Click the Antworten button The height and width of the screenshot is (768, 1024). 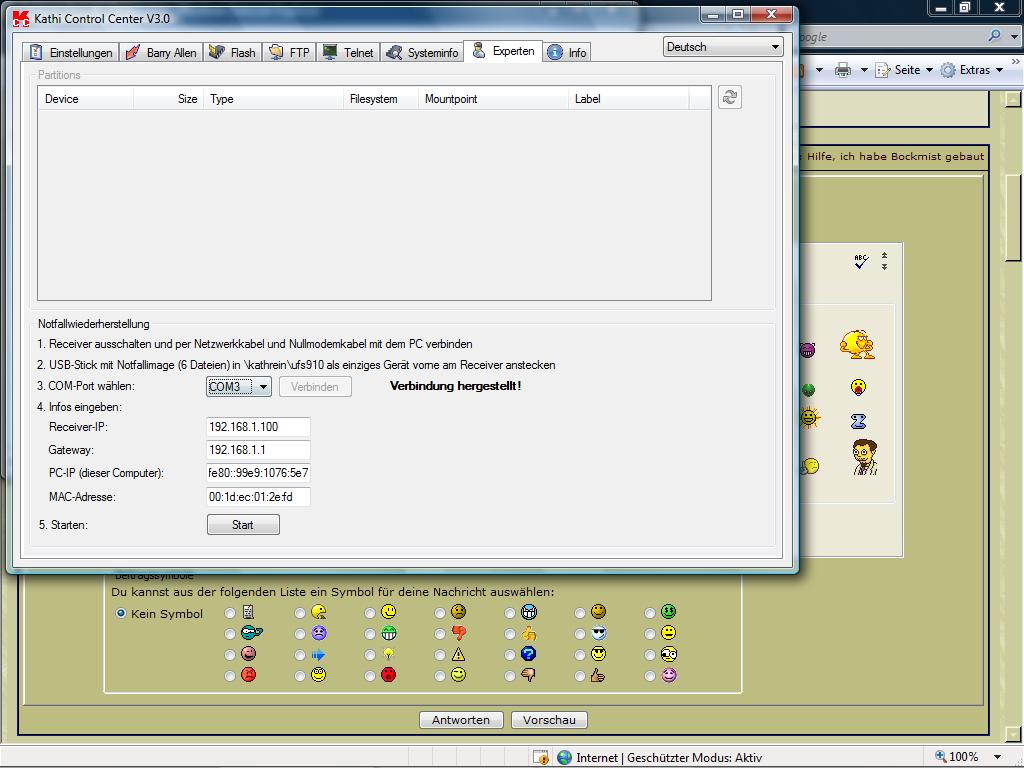coord(461,720)
